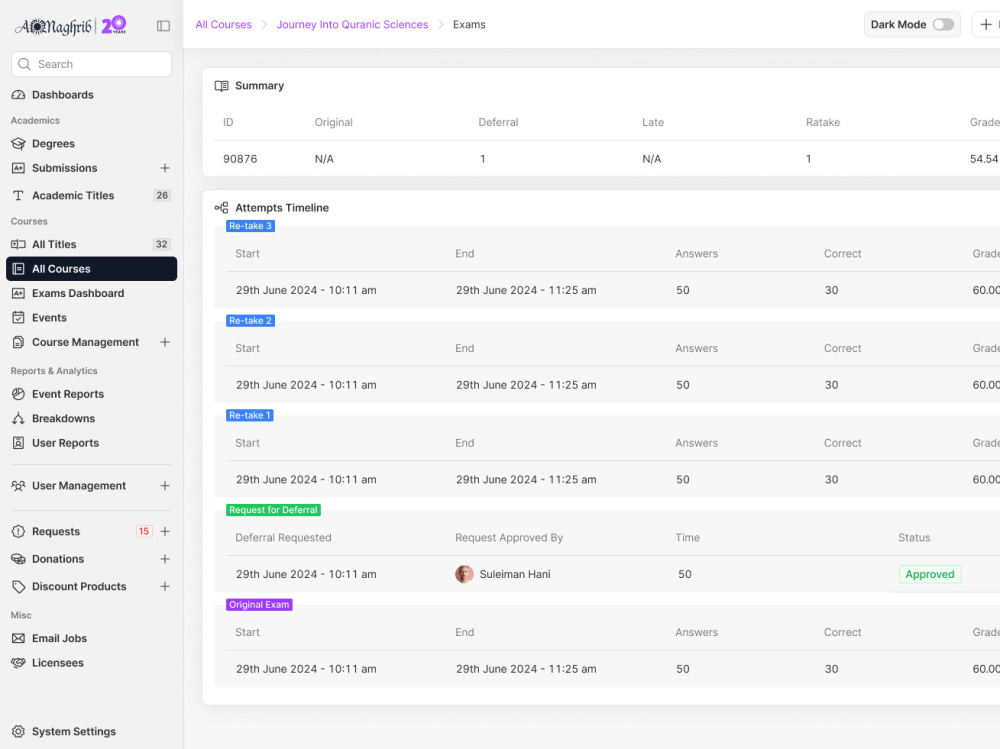Screen dimensions: 1000x749
Task: Click the All Titles icon
Action: pyautogui.click(x=18, y=244)
